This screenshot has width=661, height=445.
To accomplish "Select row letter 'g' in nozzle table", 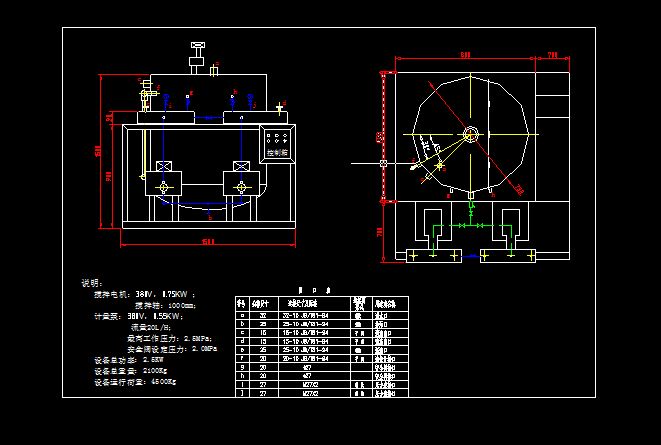I will click(242, 367).
